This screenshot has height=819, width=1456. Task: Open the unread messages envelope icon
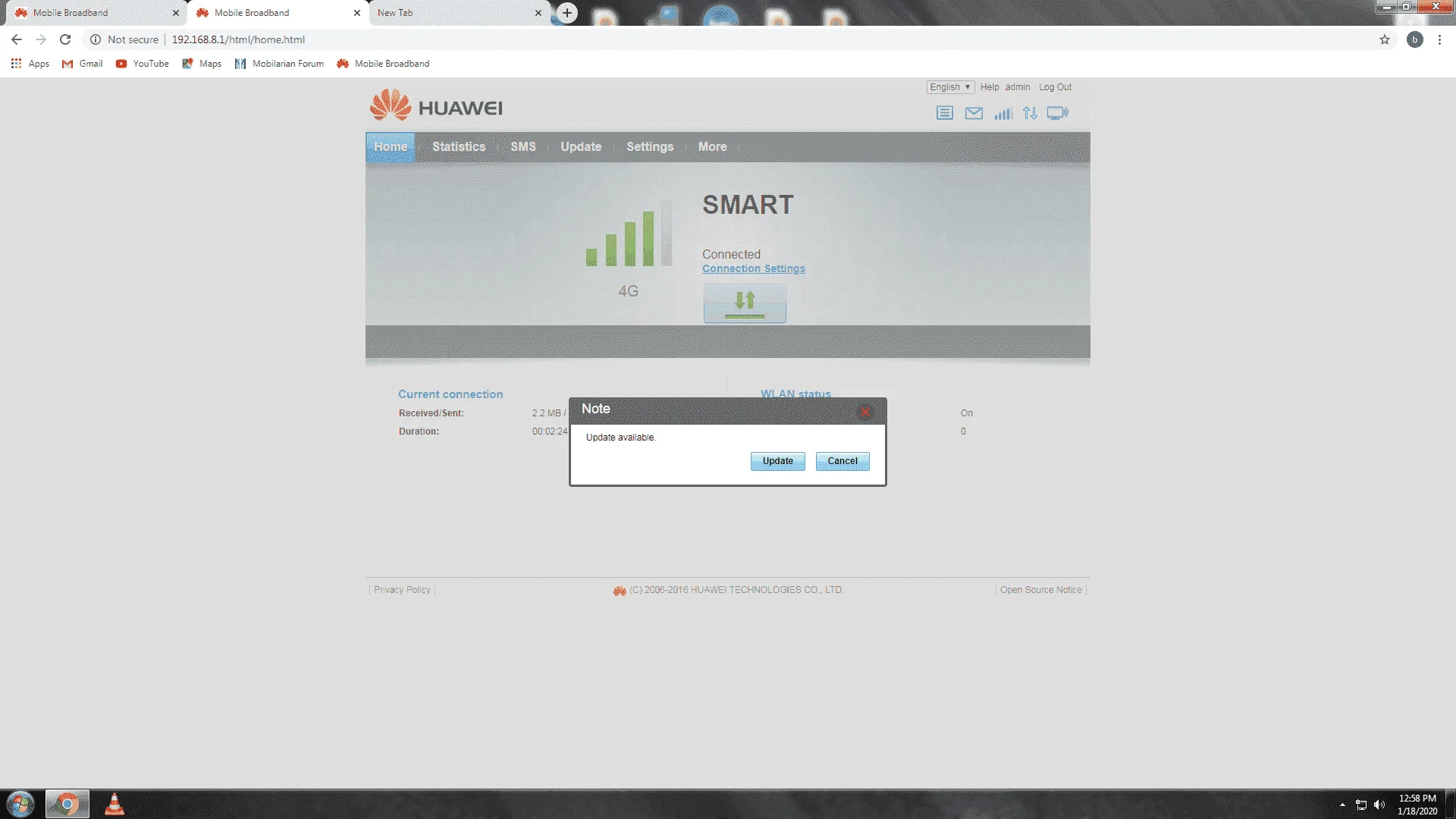pyautogui.click(x=974, y=113)
